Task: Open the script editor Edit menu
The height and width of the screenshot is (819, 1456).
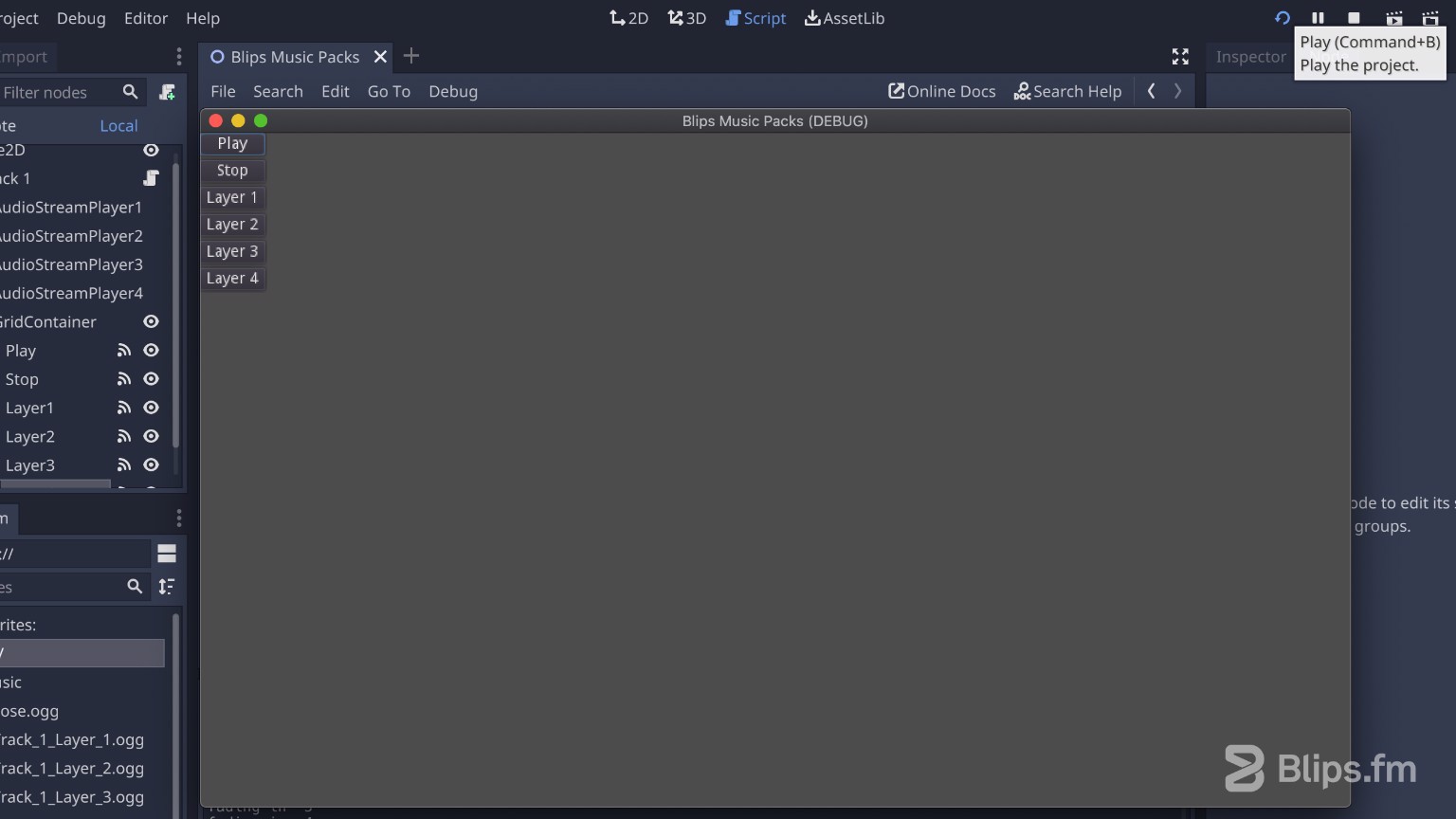Action: pyautogui.click(x=336, y=91)
